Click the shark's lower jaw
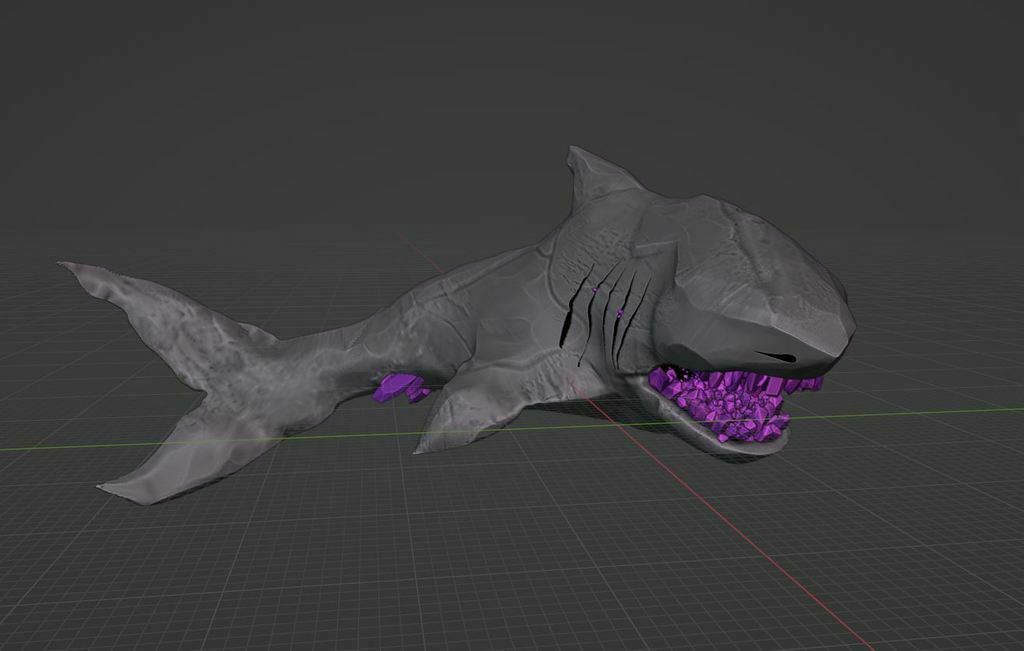Viewport: 1024px width, 651px height. tap(718, 434)
